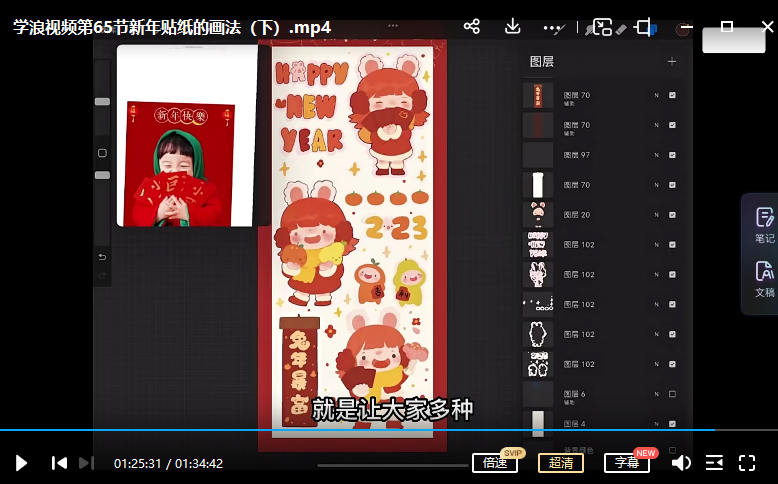The height and width of the screenshot is (484, 778).
Task: Click the share icon in the top bar
Action: pos(472,27)
